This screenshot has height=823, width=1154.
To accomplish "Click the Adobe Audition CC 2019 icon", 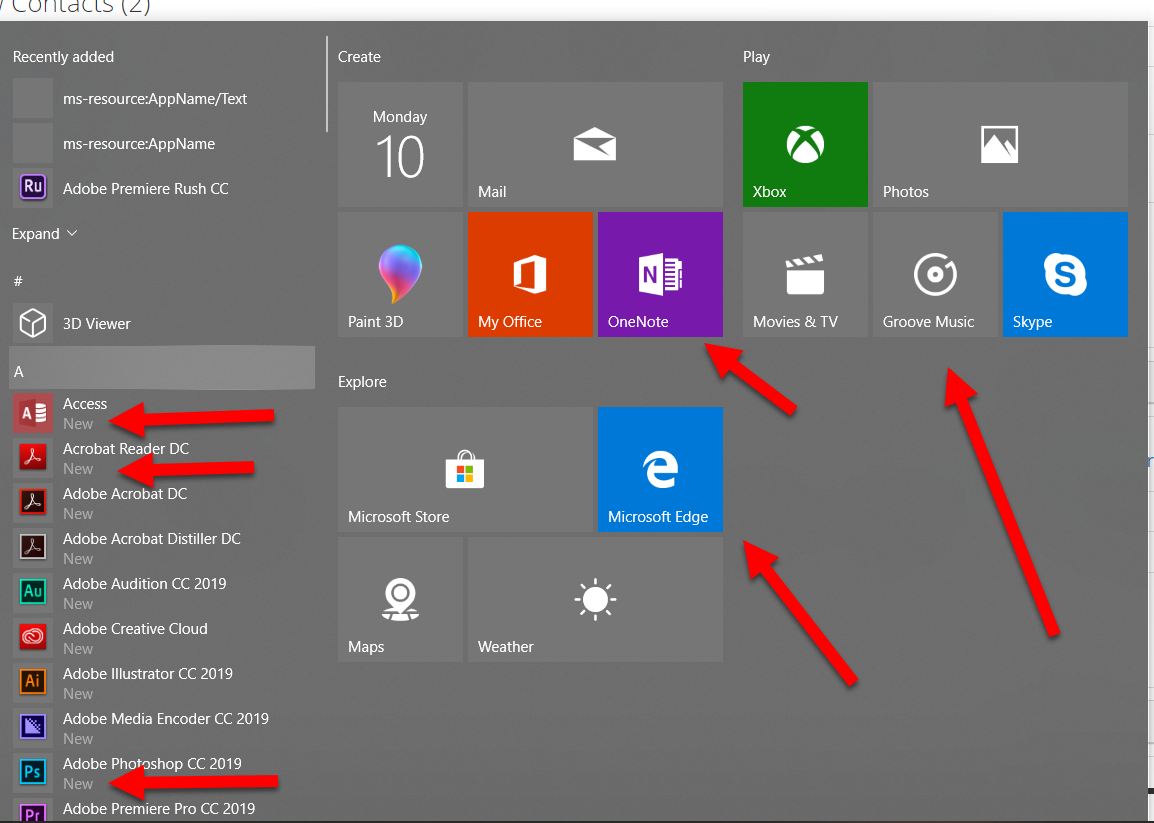I will (x=32, y=593).
